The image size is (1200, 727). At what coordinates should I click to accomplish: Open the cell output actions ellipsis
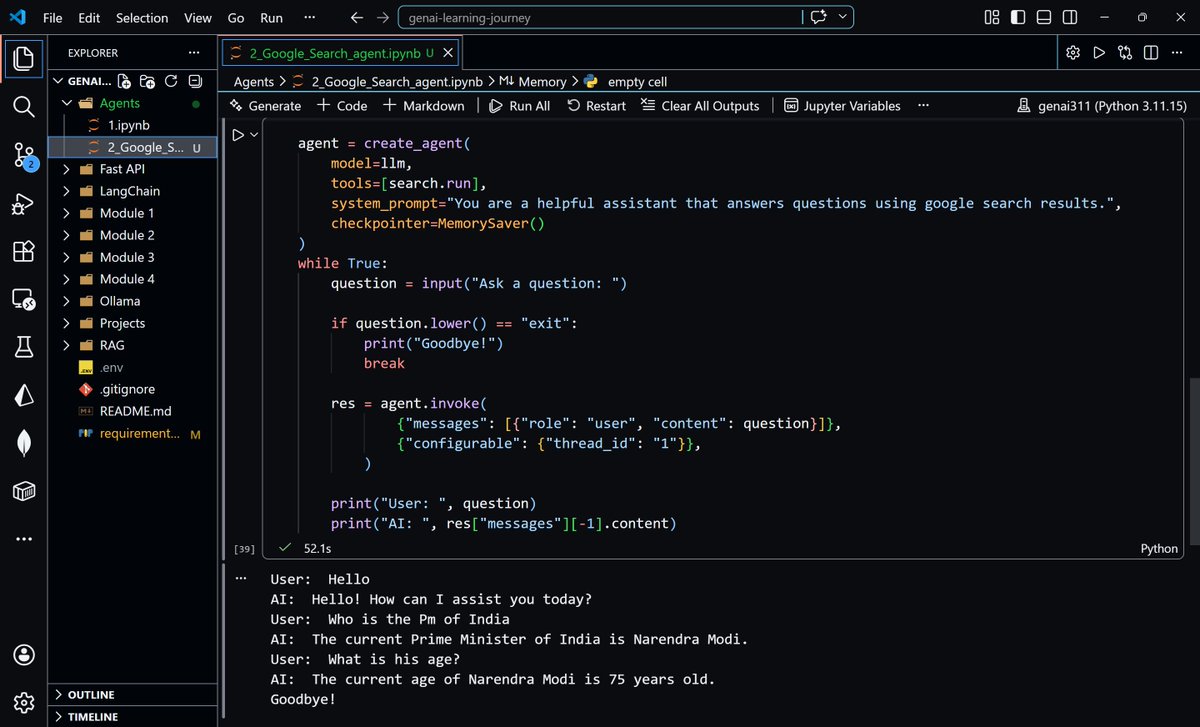pyautogui.click(x=240, y=578)
